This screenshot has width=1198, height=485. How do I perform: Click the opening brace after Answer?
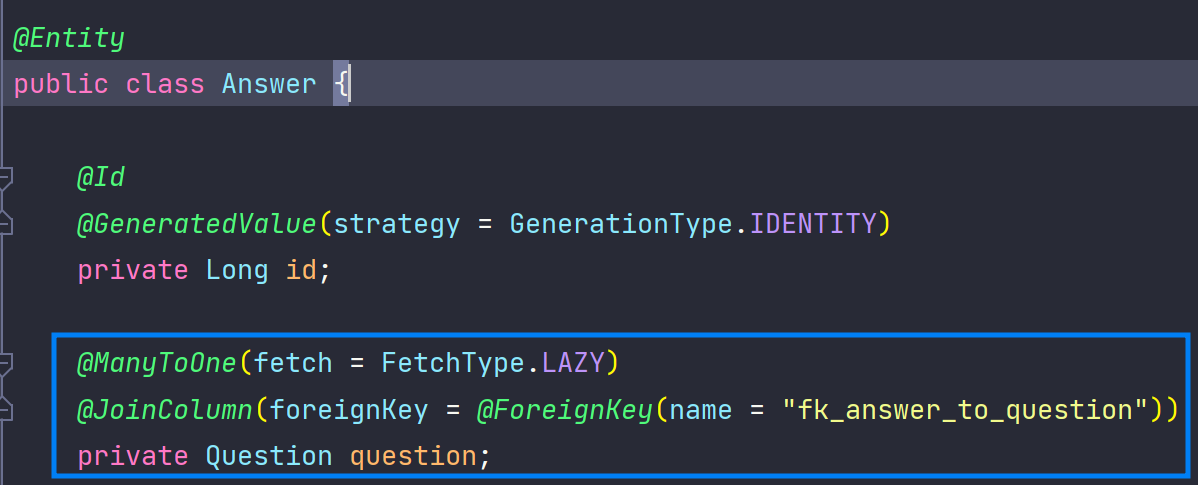(342, 84)
